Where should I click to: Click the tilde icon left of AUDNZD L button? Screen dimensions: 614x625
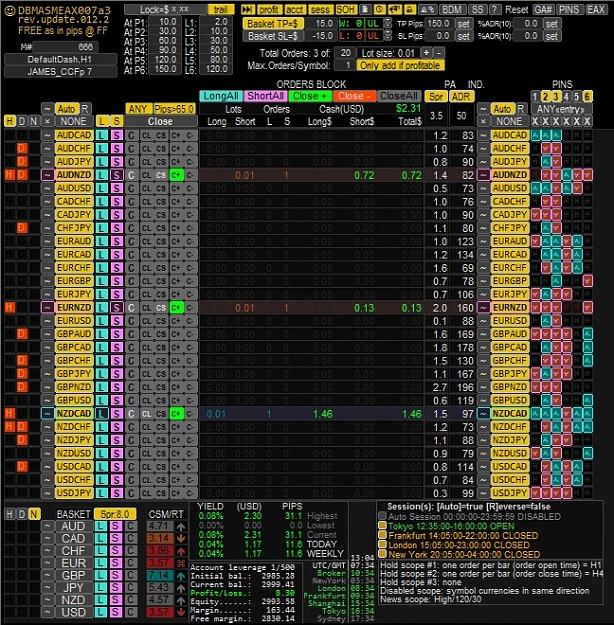point(47,175)
